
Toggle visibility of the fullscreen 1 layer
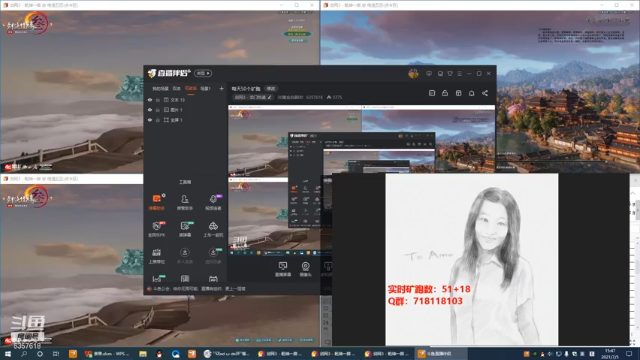150,120
